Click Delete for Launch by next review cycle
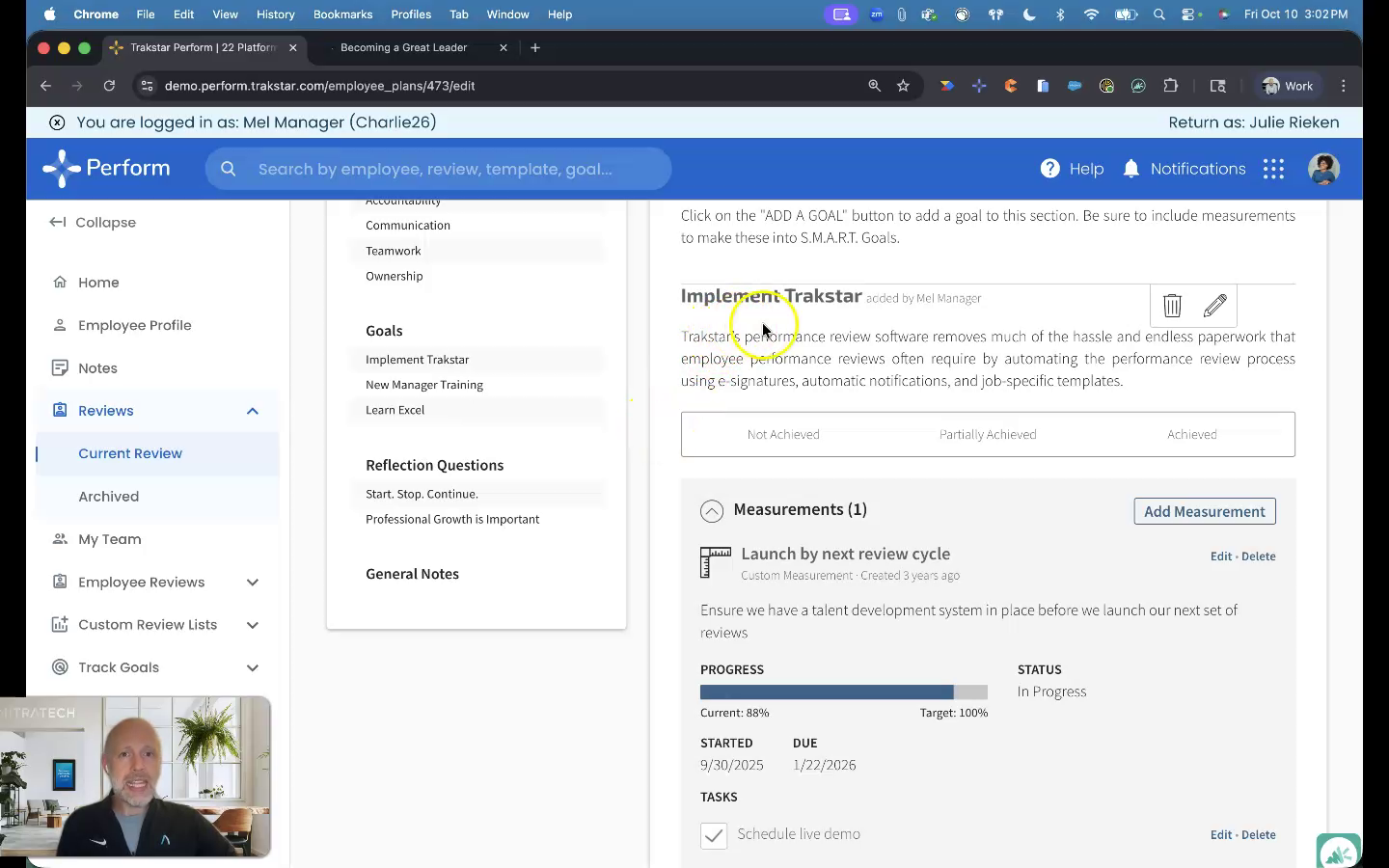The width and height of the screenshot is (1389, 868). click(1258, 556)
